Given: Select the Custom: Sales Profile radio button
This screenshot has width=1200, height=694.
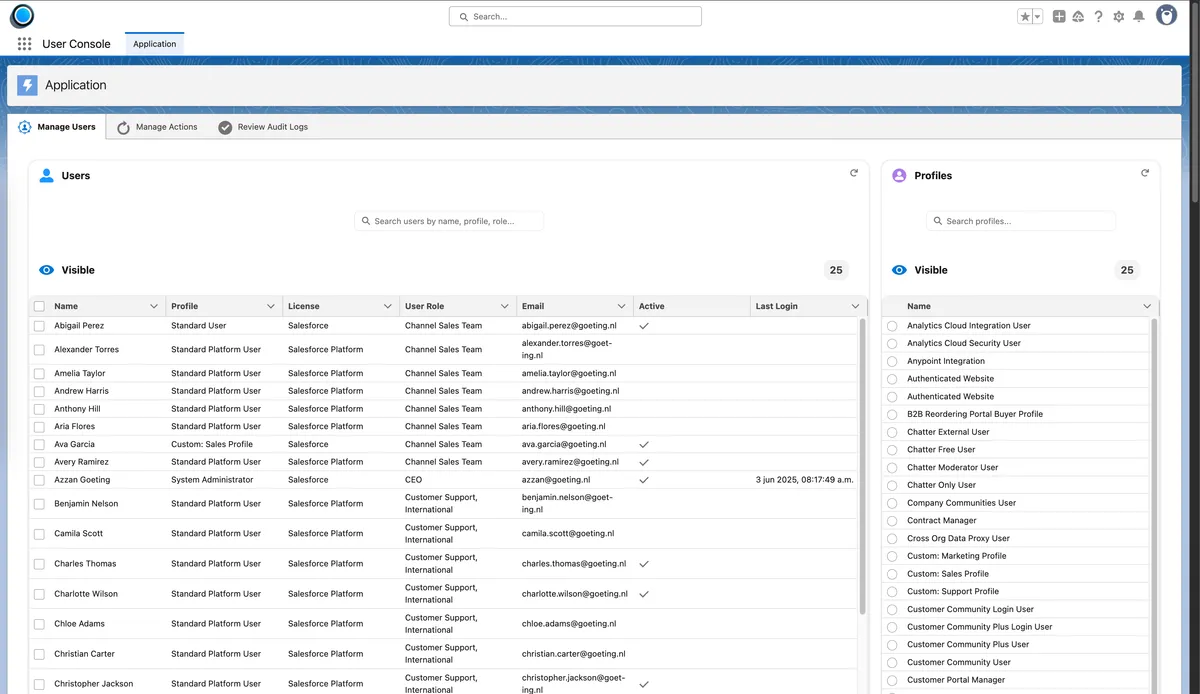Looking at the screenshot, I should (x=892, y=574).
